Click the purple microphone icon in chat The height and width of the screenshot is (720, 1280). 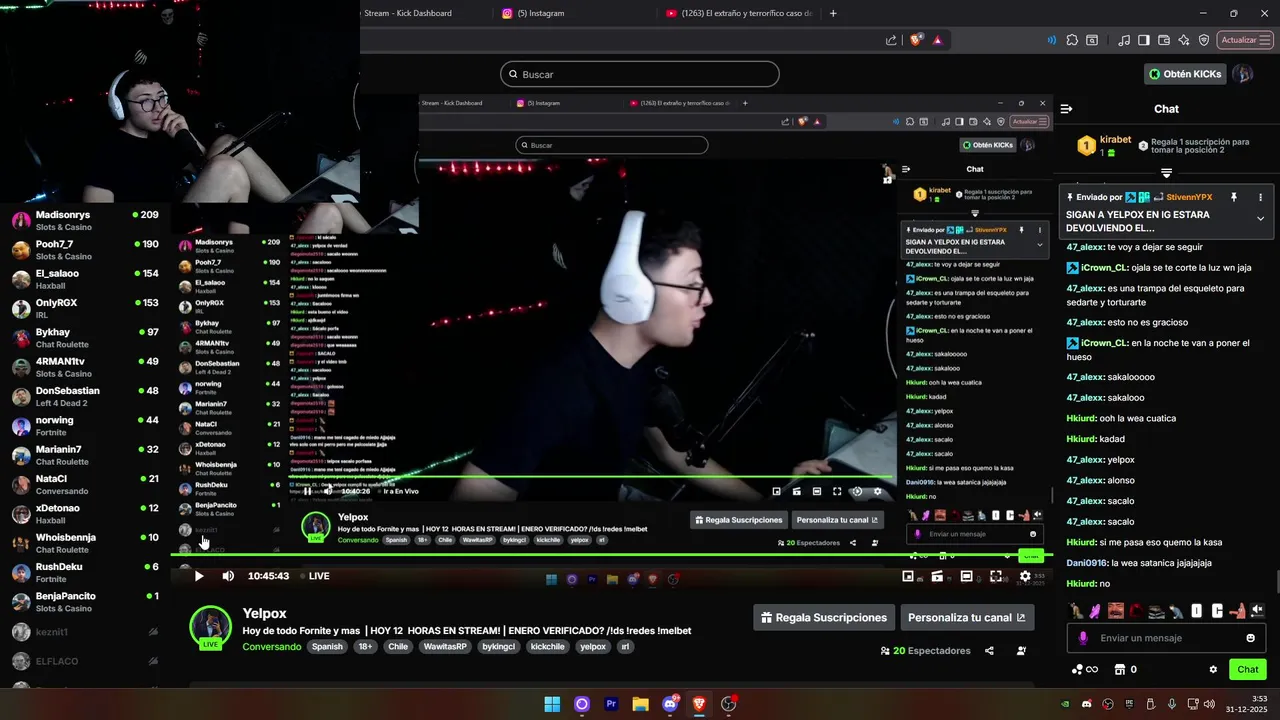point(1083,638)
